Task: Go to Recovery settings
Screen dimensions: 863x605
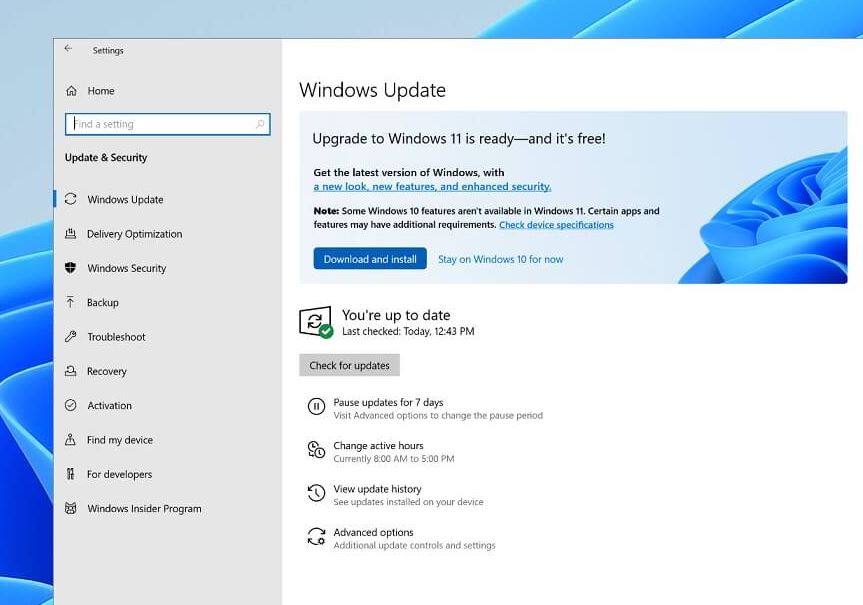Action: 107,371
